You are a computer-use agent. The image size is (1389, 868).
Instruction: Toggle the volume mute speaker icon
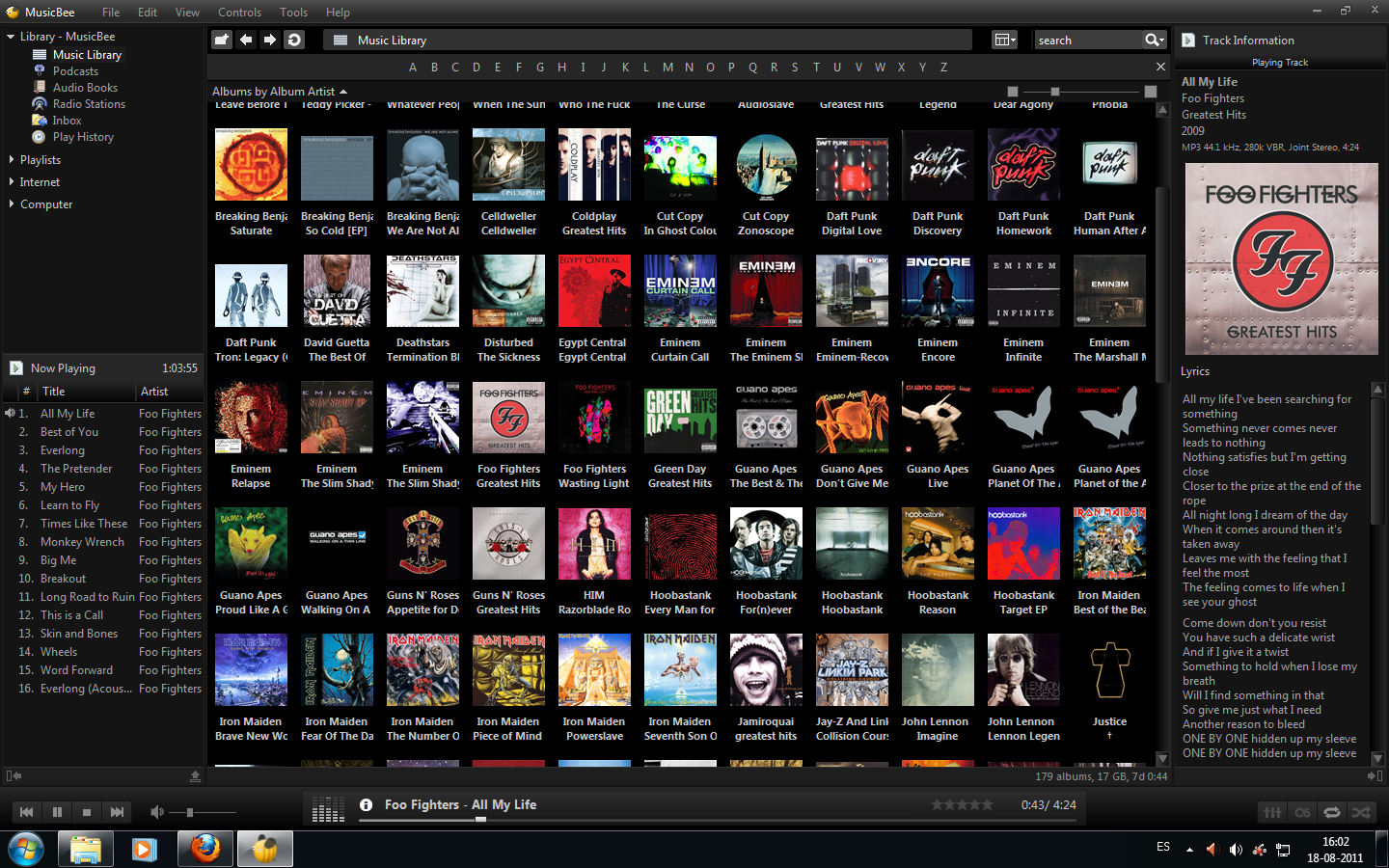pos(157,811)
